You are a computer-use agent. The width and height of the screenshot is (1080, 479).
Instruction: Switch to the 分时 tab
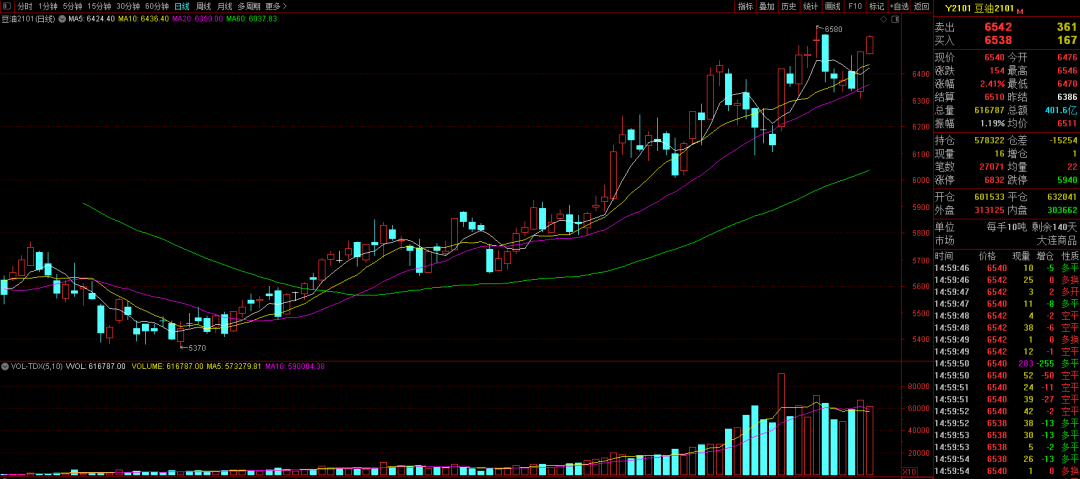[x=25, y=6]
